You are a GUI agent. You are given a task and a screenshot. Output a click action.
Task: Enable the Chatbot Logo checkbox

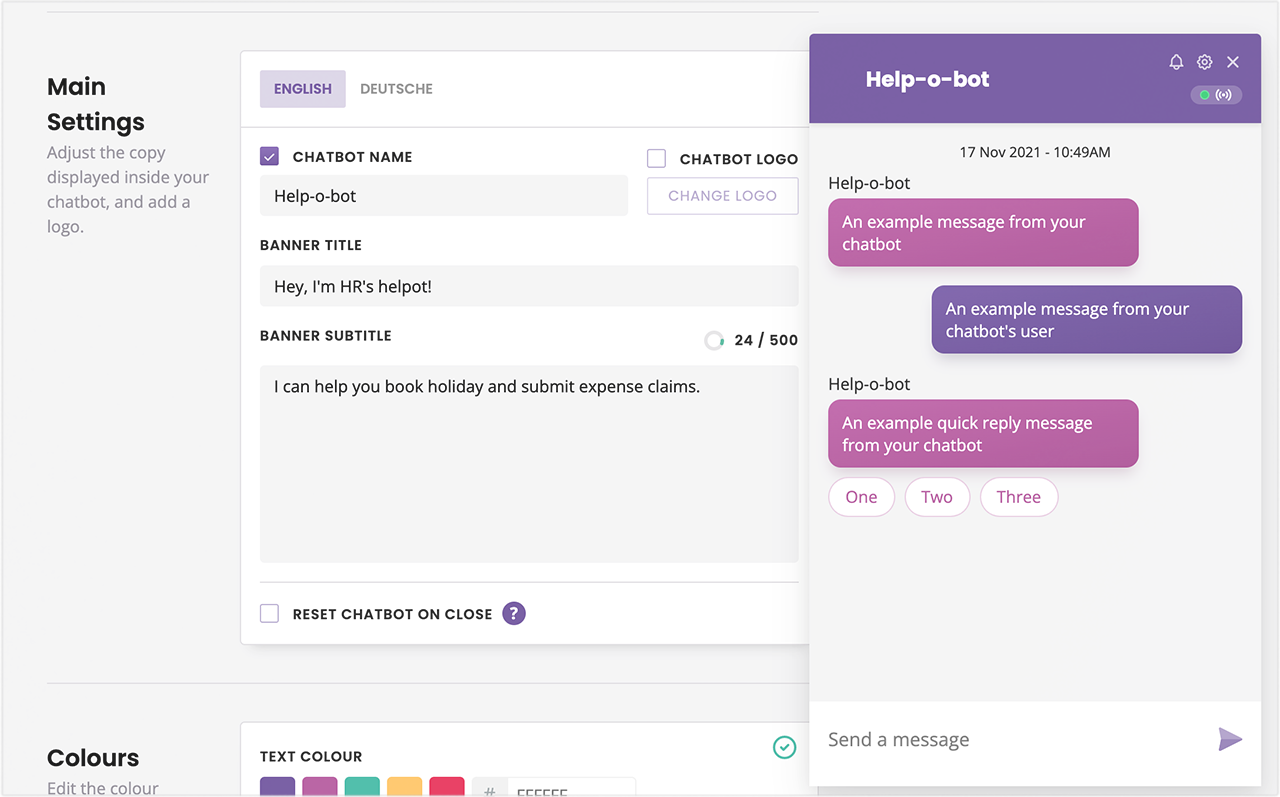[656, 158]
